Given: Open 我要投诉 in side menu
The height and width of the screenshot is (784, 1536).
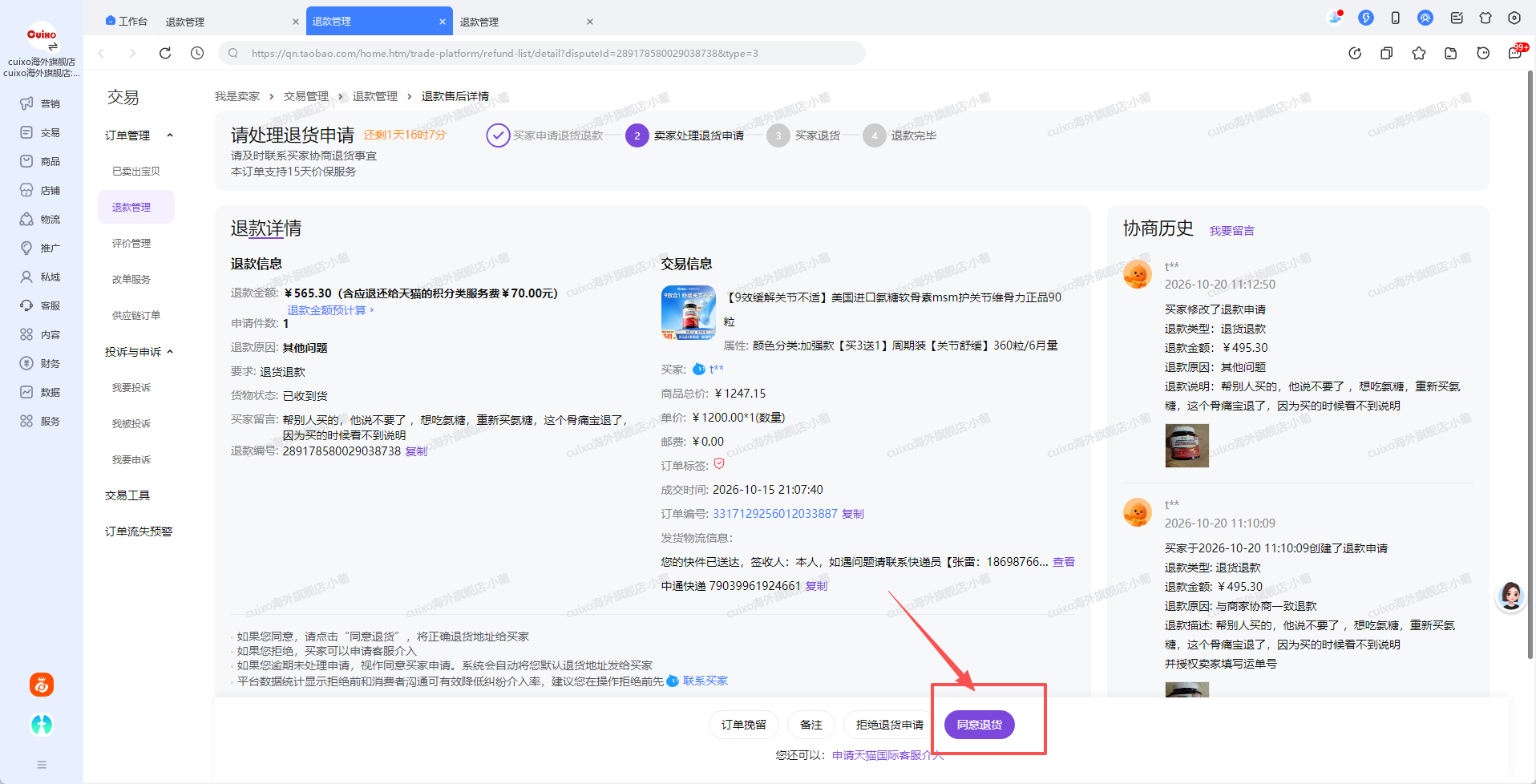Looking at the screenshot, I should [x=131, y=388].
